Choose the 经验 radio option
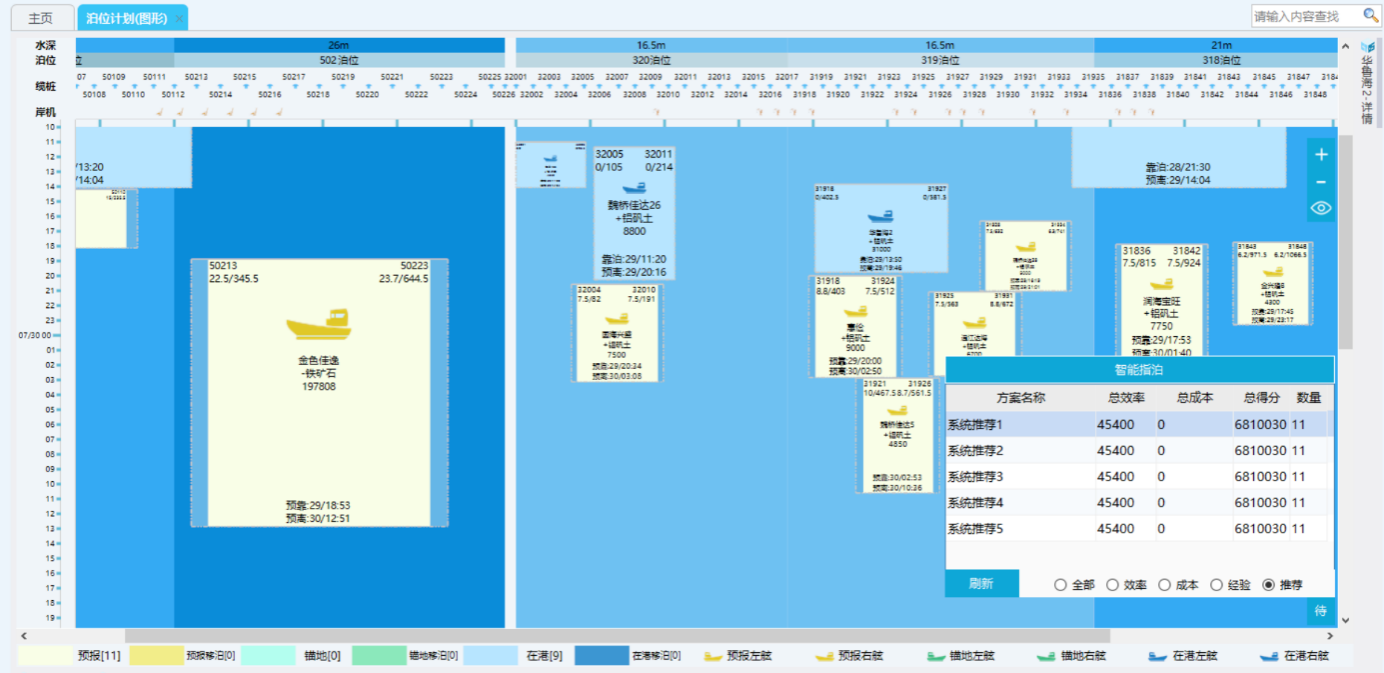Viewport: 1384px width, 673px height. point(1216,585)
